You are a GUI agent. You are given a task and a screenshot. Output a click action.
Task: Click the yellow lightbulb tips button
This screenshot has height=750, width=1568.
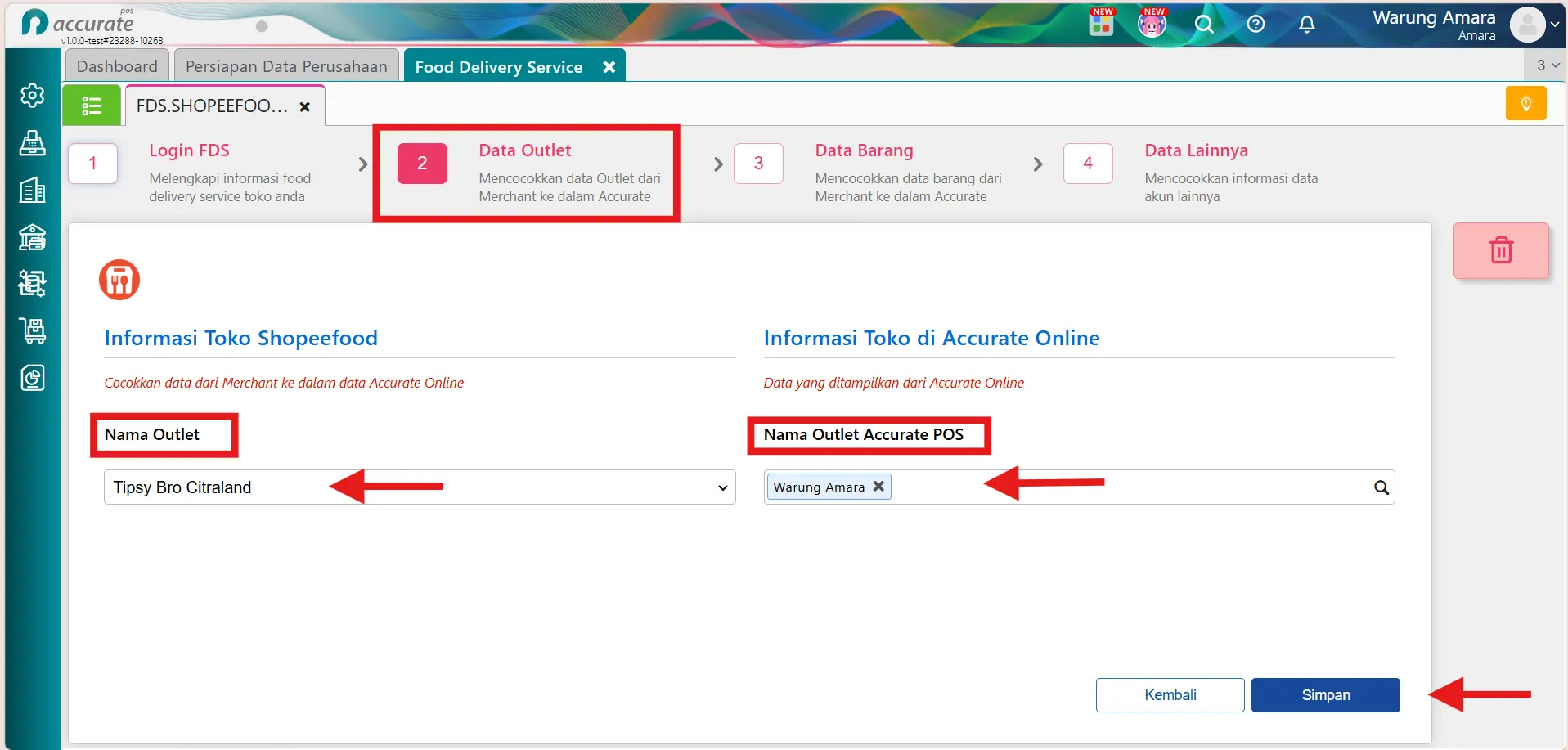(x=1525, y=104)
